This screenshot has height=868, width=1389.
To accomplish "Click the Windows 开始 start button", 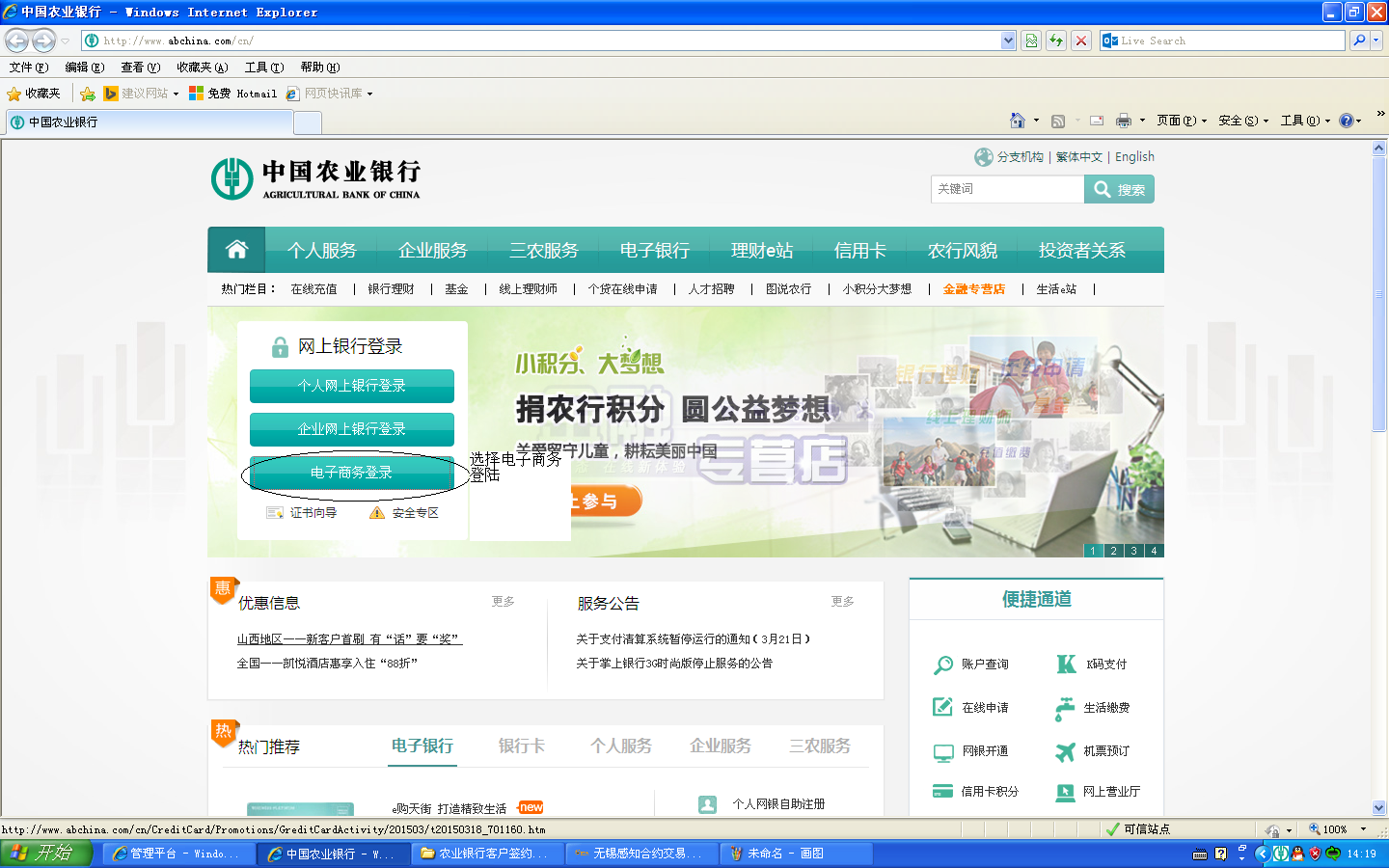I will click(x=46, y=853).
